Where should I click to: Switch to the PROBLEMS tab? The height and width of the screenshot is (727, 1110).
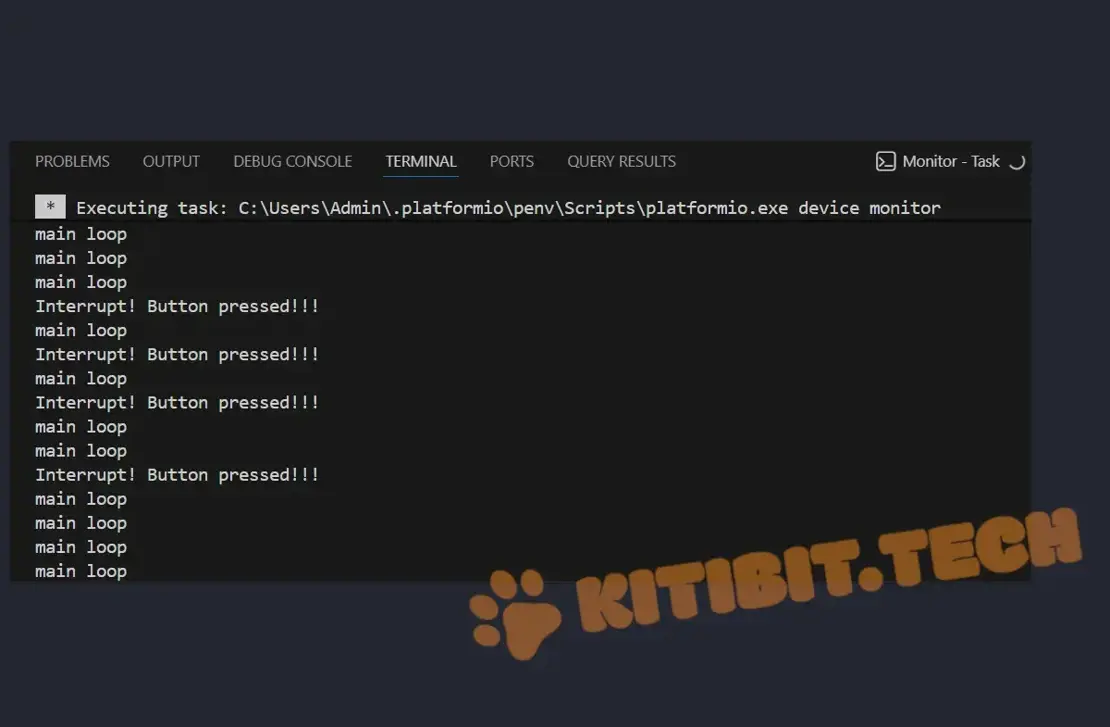[x=72, y=161]
